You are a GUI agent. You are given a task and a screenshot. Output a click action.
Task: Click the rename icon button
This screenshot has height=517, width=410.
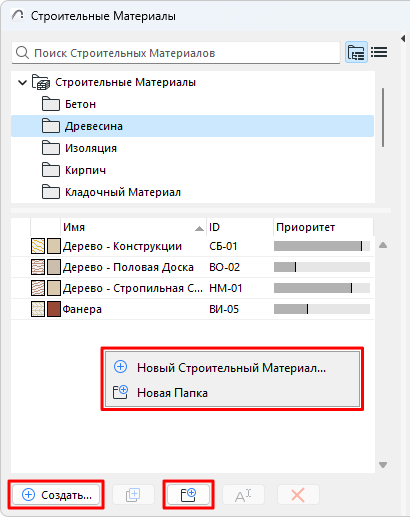click(x=243, y=495)
